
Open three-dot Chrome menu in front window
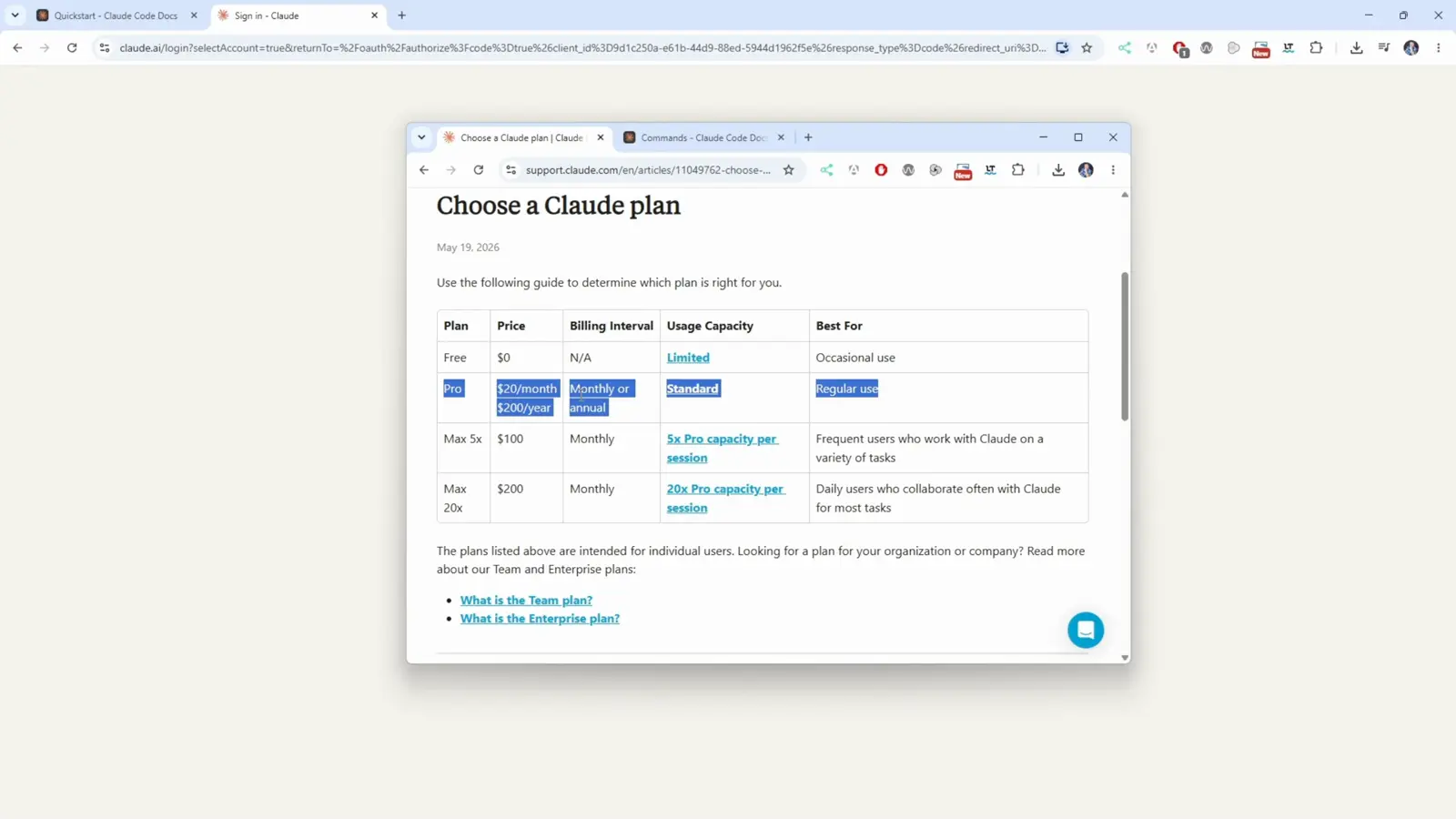tap(1113, 170)
